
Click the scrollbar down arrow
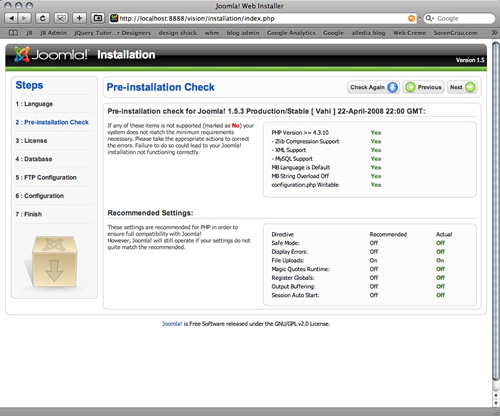[x=496, y=403]
